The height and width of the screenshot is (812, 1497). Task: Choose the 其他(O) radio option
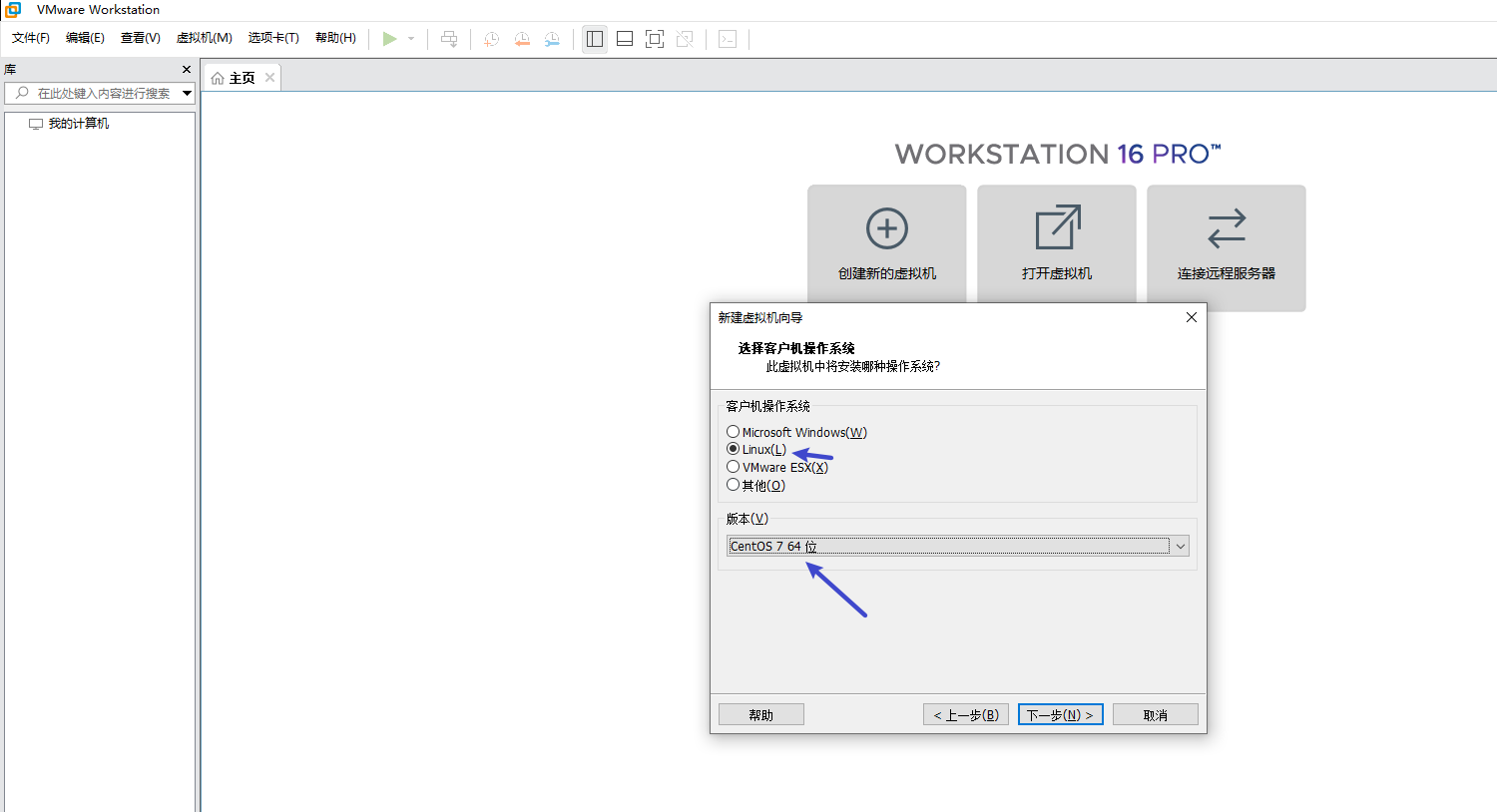pos(734,485)
